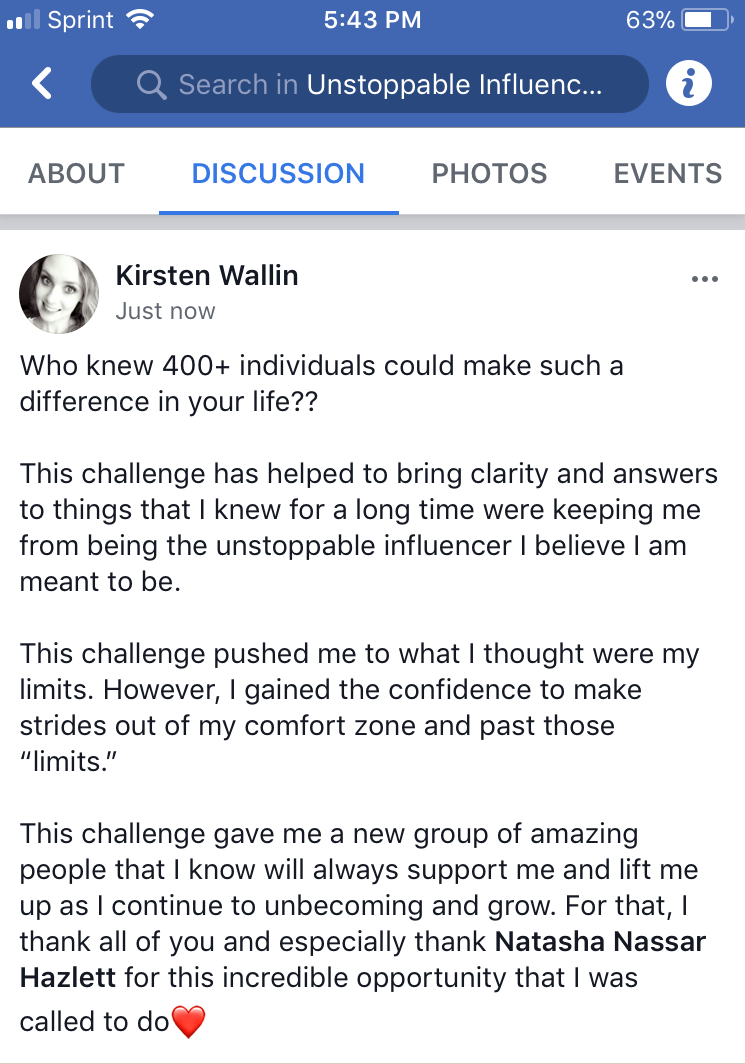
Task: Tap the post's opening paragraph text
Action: pos(320,384)
